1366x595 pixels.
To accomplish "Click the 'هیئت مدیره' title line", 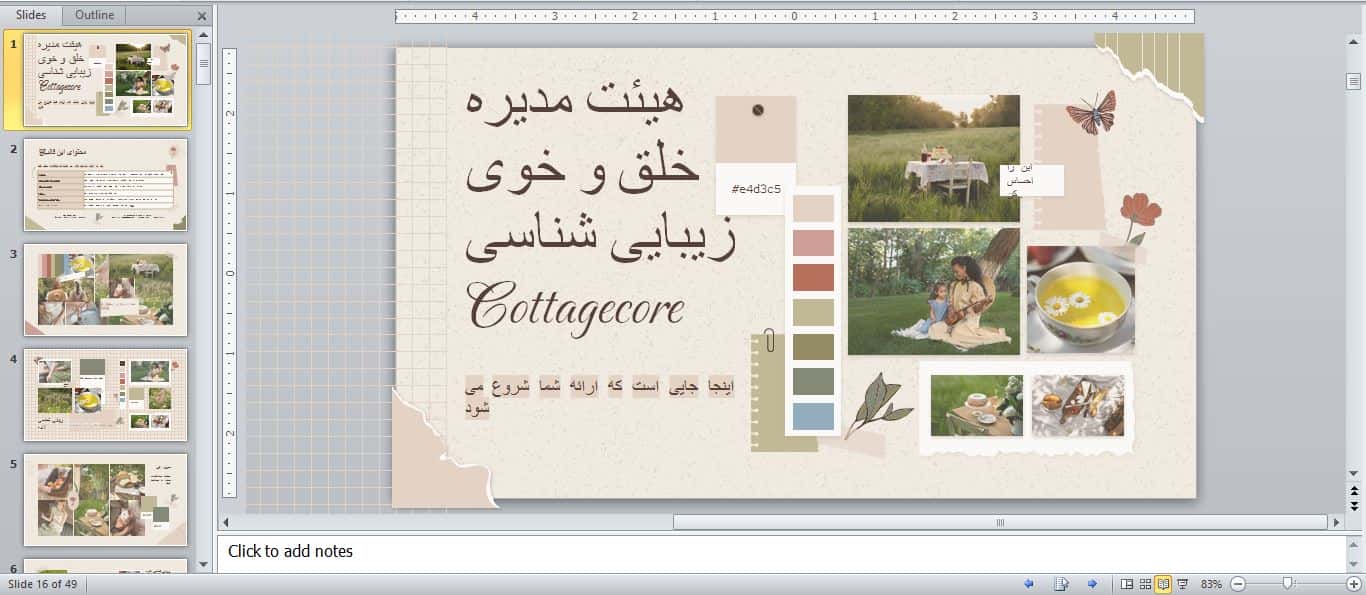I will (x=575, y=101).
